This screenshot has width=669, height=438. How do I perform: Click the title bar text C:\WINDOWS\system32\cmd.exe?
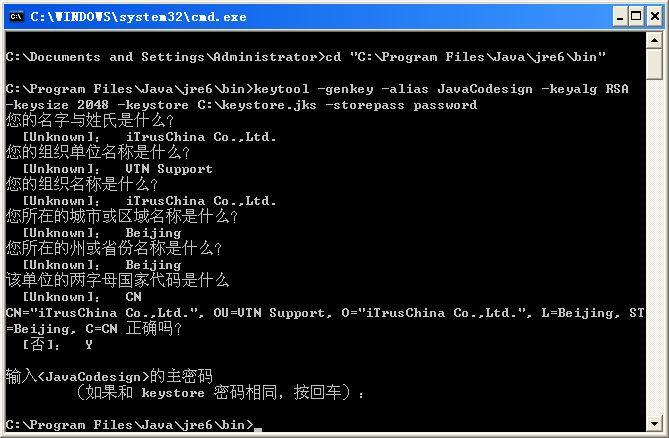[x=138, y=17]
